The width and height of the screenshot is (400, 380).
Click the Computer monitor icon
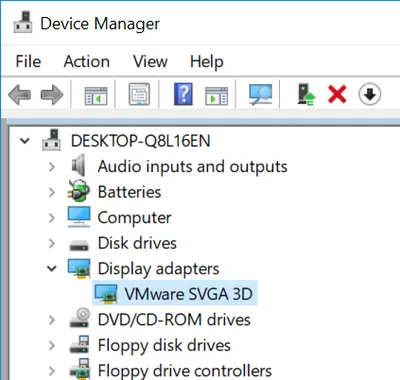pos(79,217)
